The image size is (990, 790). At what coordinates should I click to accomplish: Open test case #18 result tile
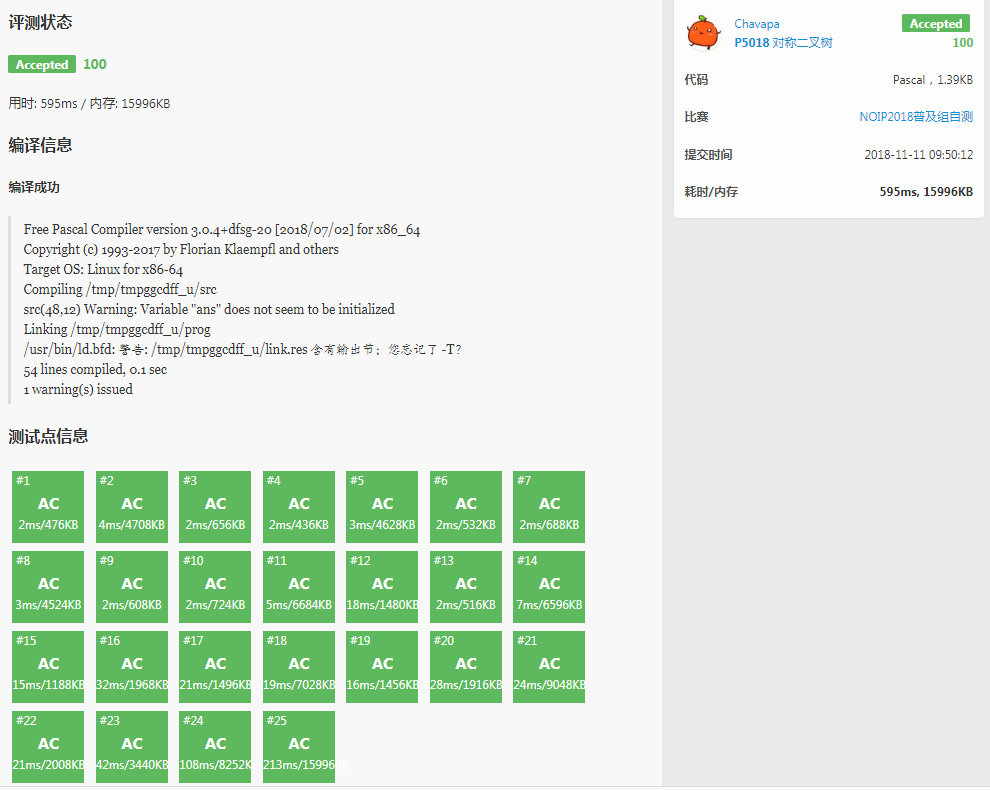(299, 667)
